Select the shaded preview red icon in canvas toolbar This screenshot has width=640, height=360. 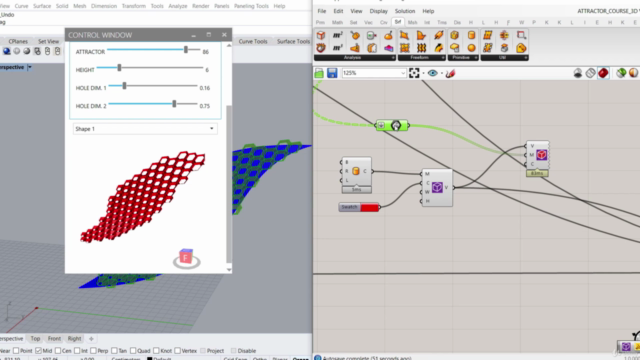(603, 73)
